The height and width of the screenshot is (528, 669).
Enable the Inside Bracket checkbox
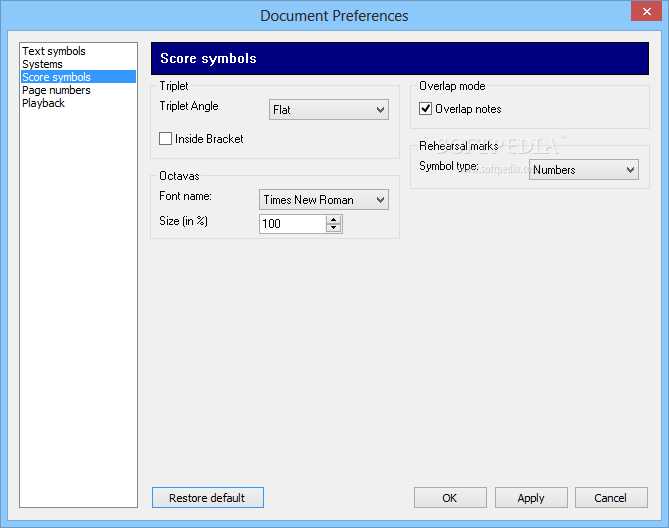[x=166, y=139]
